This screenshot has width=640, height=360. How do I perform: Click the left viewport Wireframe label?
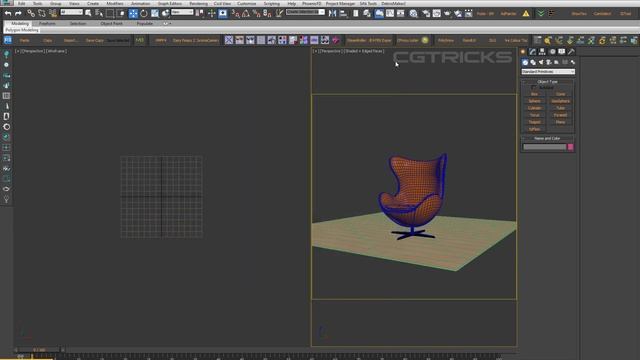point(56,51)
